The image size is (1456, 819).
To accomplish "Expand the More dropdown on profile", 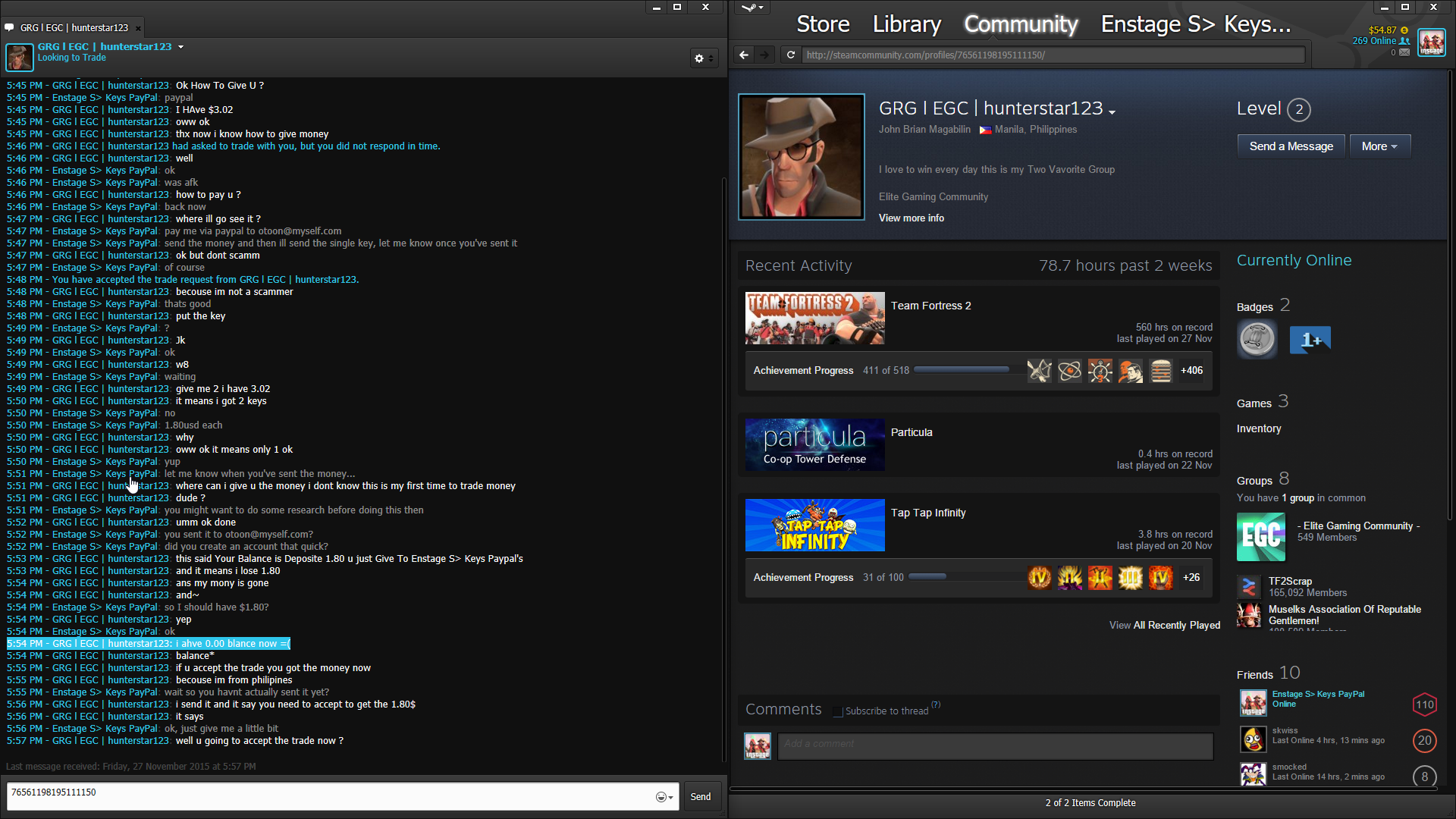I will [1379, 146].
